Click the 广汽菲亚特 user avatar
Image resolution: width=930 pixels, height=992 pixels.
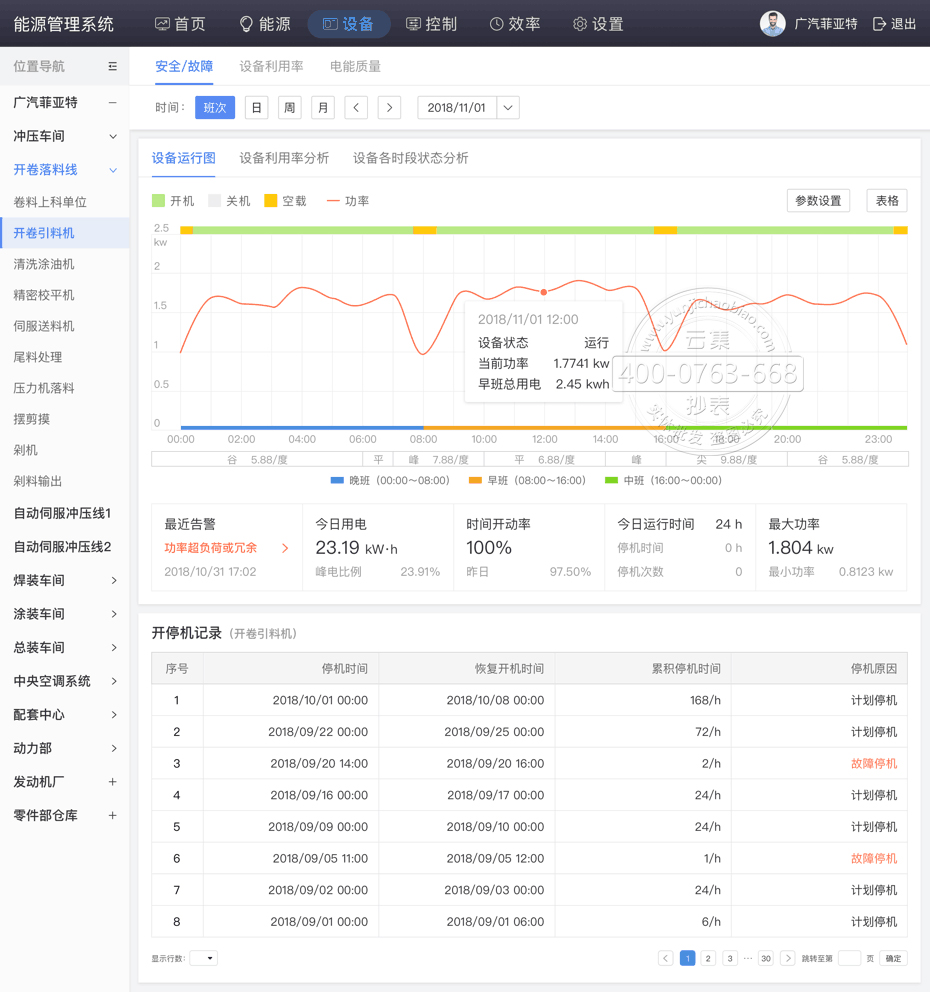(772, 24)
